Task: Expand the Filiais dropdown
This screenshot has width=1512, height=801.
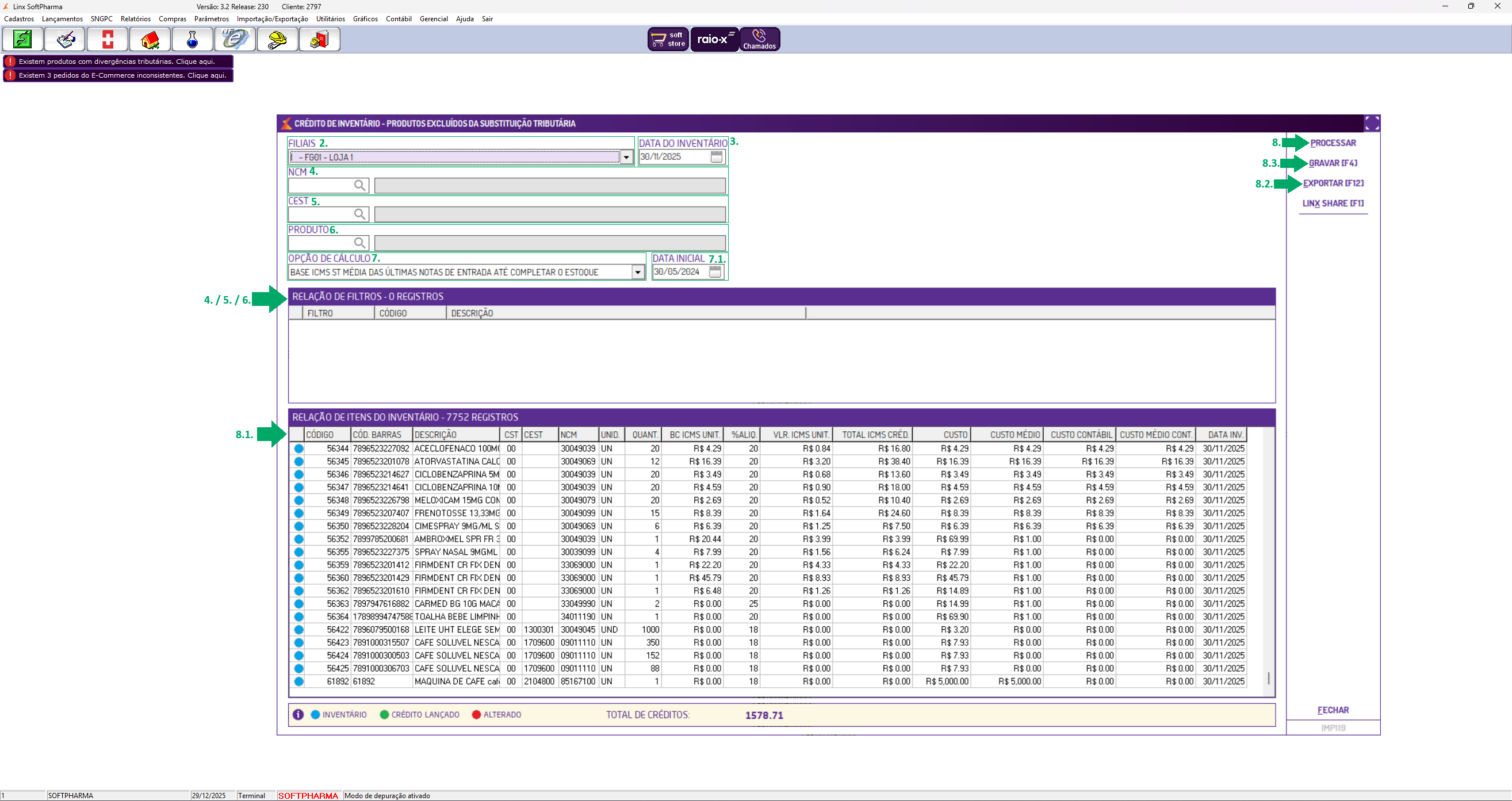Action: pos(626,157)
